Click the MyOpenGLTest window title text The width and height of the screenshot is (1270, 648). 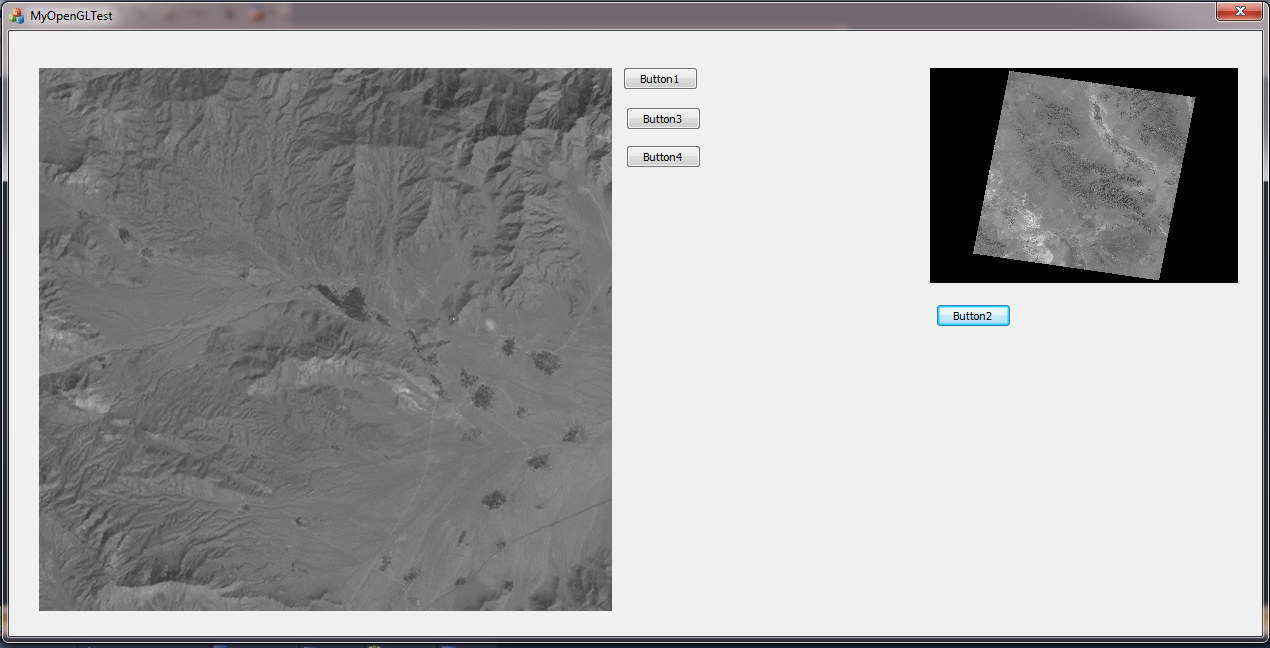pos(71,16)
